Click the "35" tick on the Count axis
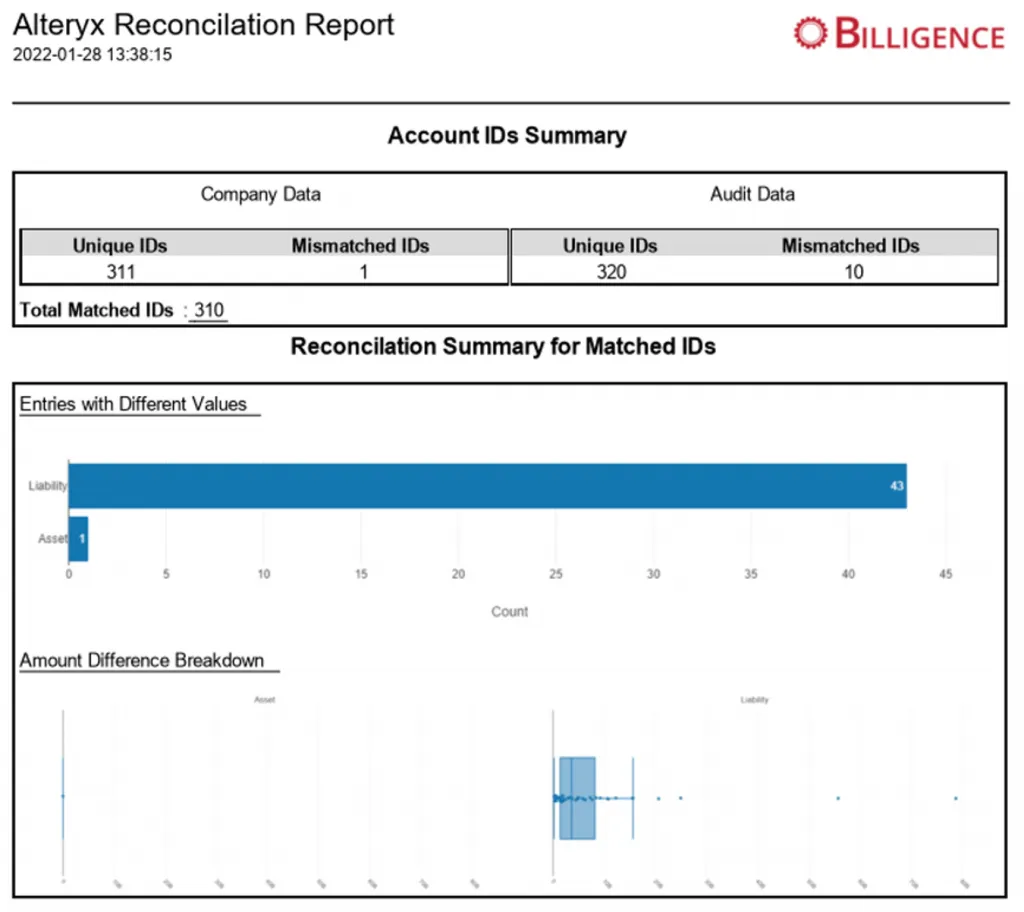Screen dimensions: 1024x912 750,574
